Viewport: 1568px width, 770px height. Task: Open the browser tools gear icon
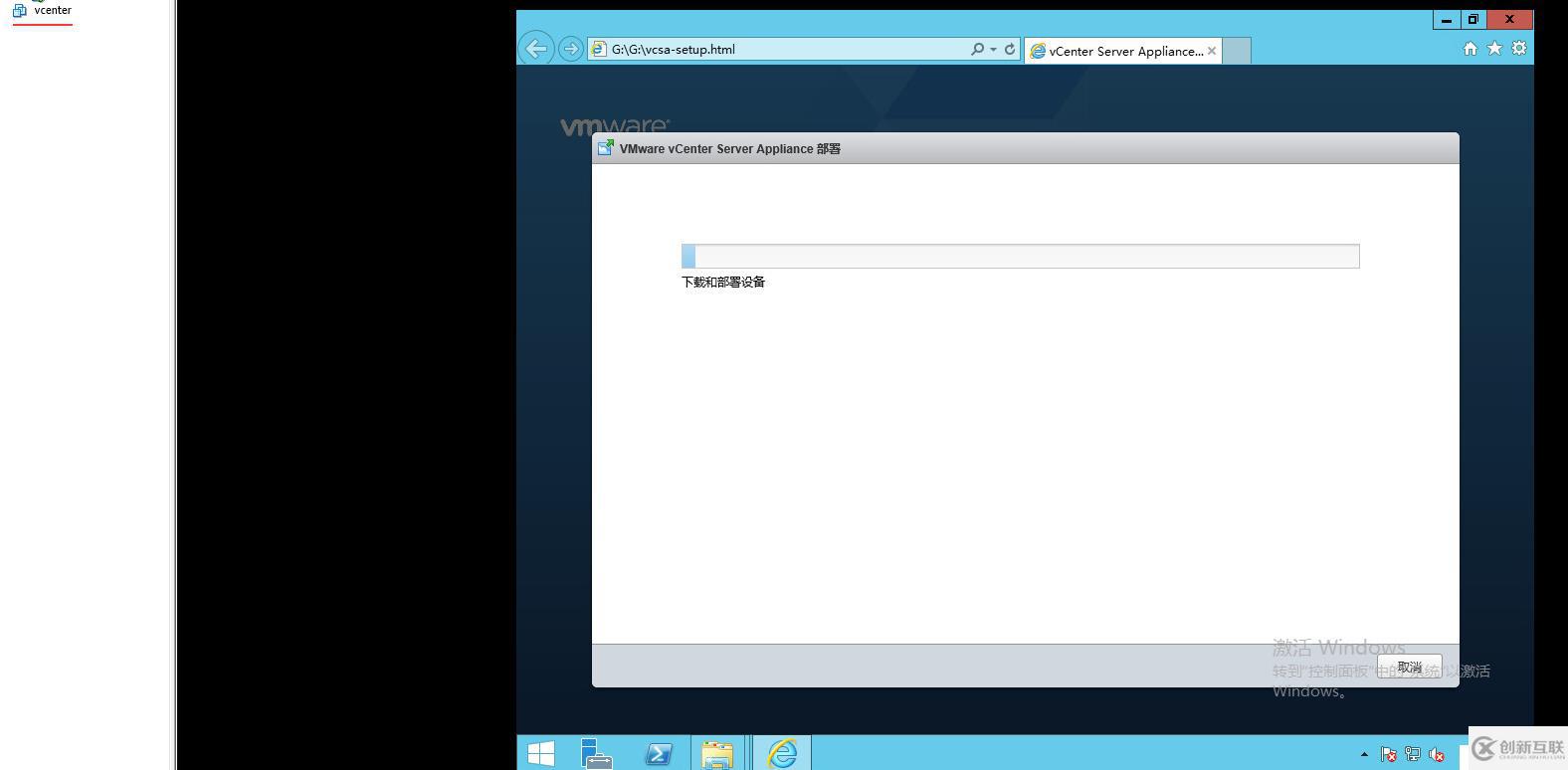click(x=1519, y=48)
